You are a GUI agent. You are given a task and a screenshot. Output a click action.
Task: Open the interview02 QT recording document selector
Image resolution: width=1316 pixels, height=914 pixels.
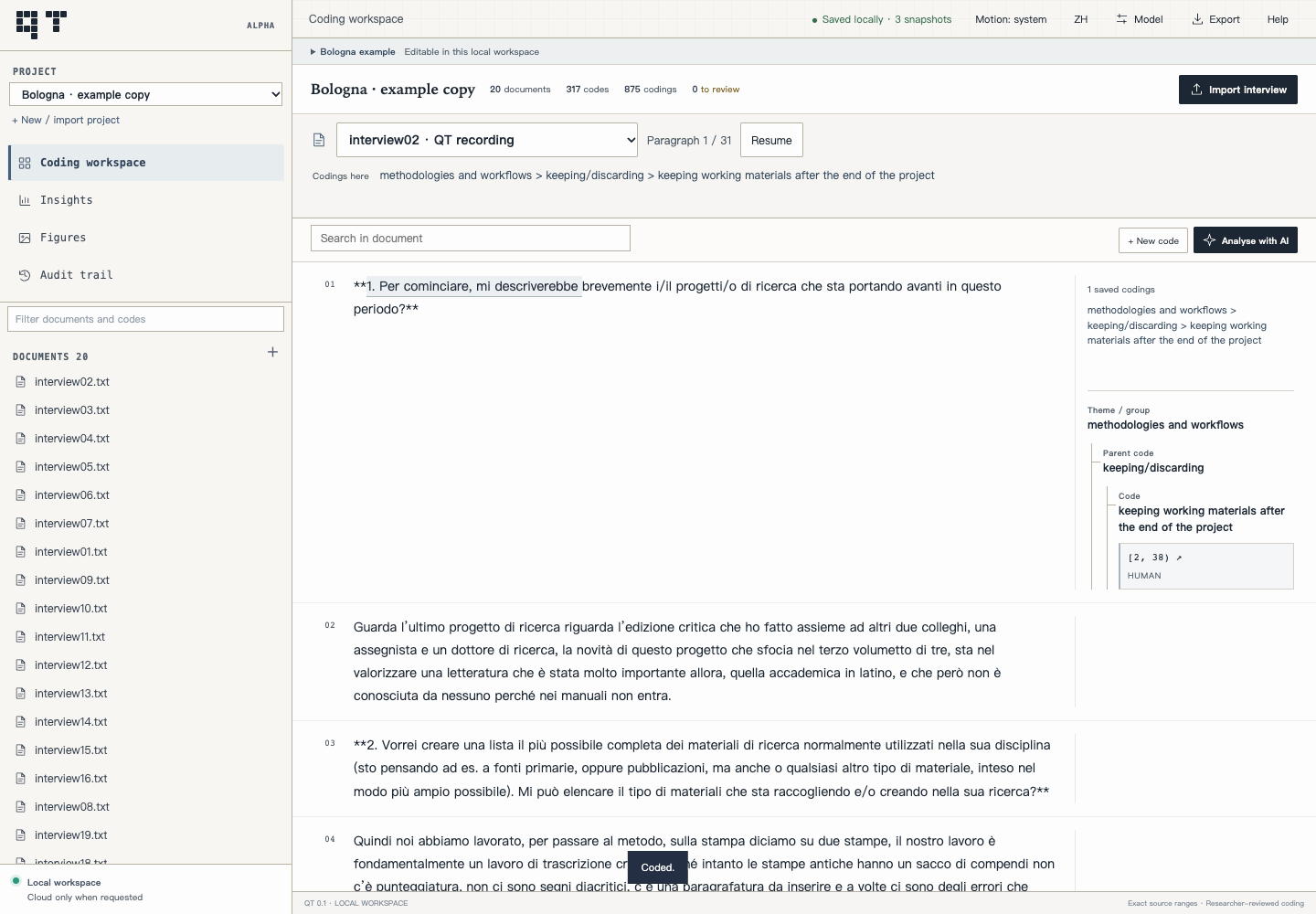point(487,140)
